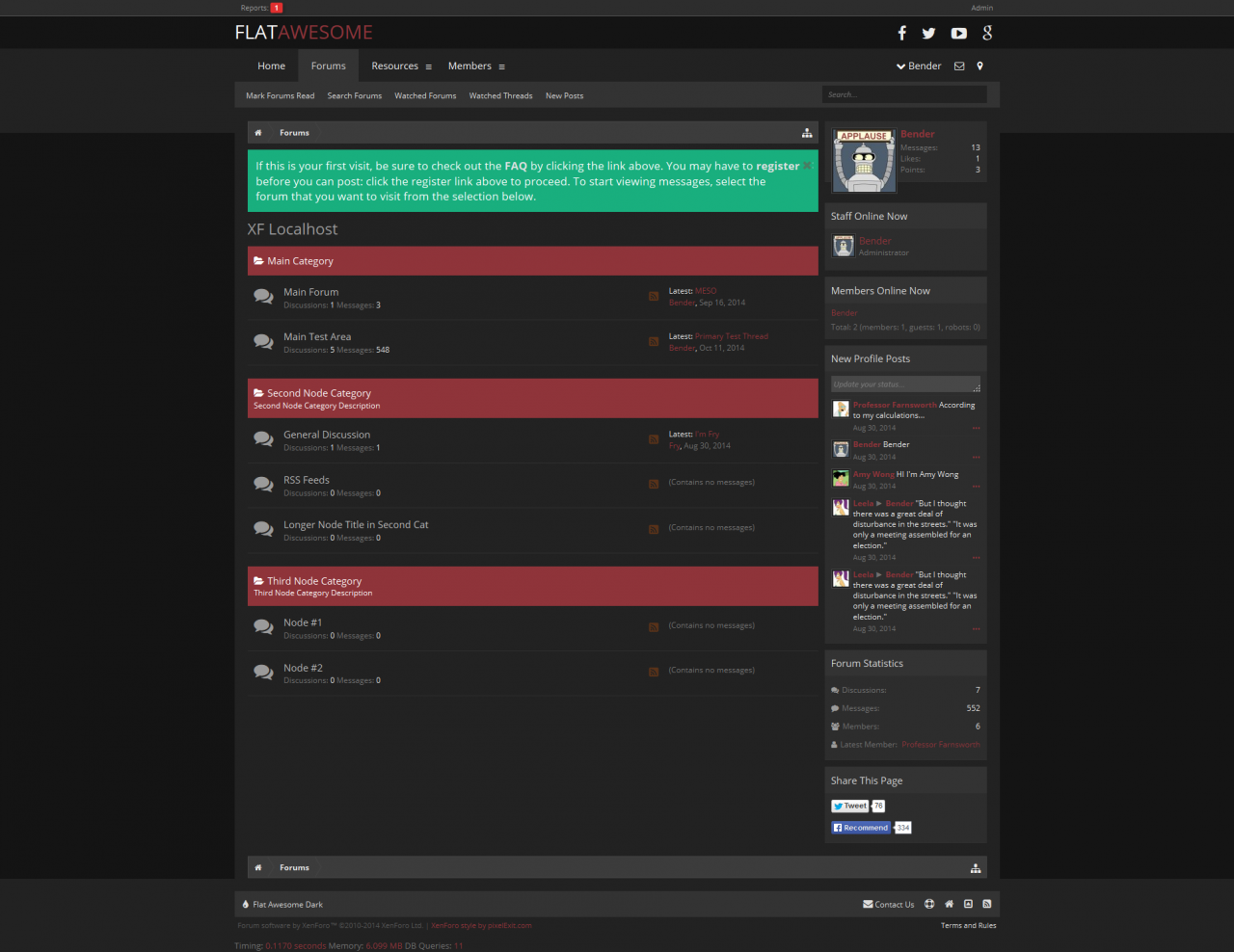Expand the Resources menu toggle

pyautogui.click(x=428, y=66)
